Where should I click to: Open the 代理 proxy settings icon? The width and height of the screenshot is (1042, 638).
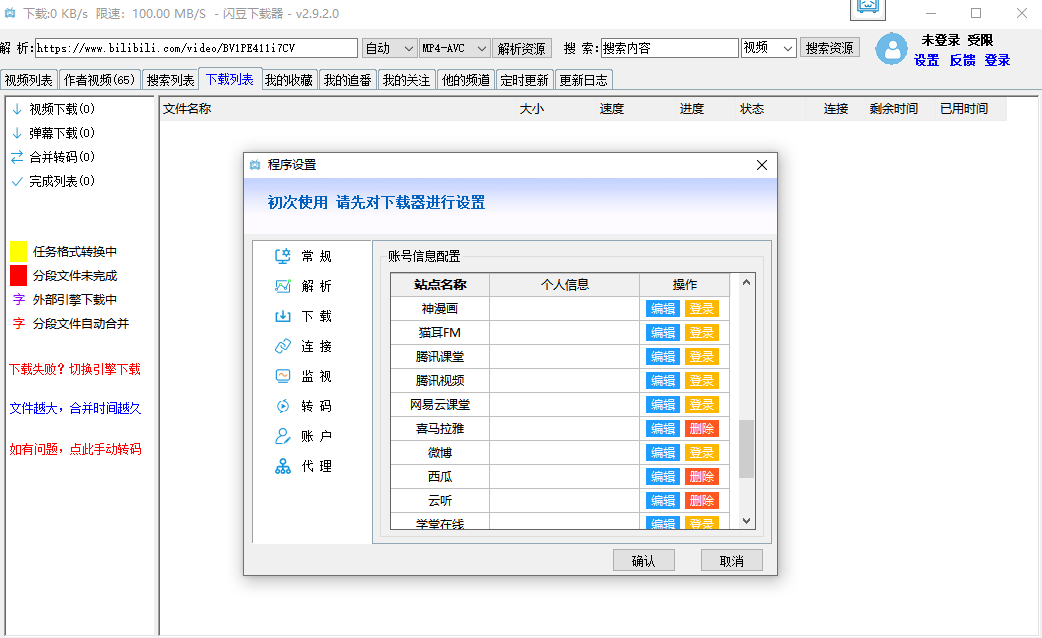(x=283, y=466)
